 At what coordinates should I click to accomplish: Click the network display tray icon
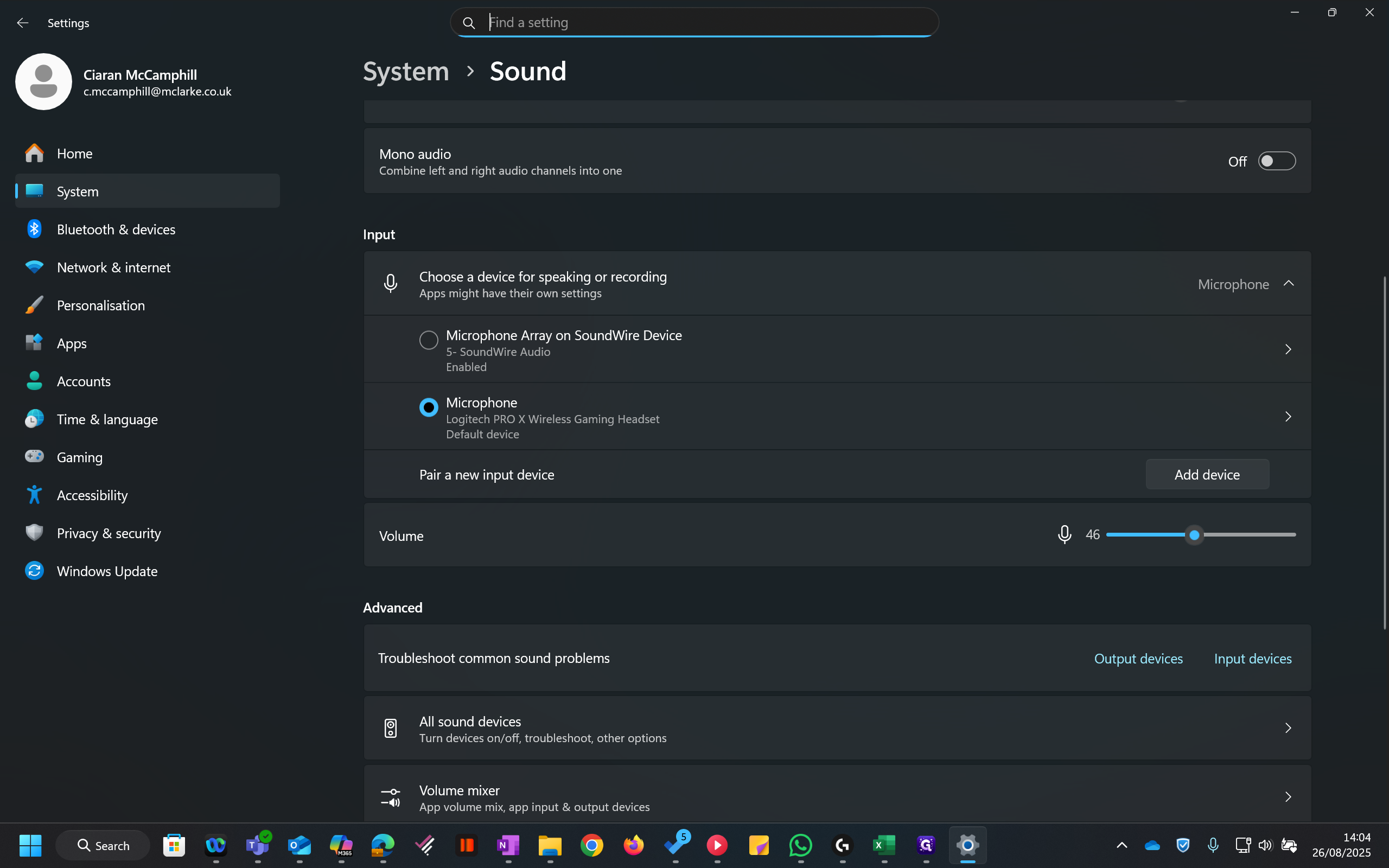1243,845
